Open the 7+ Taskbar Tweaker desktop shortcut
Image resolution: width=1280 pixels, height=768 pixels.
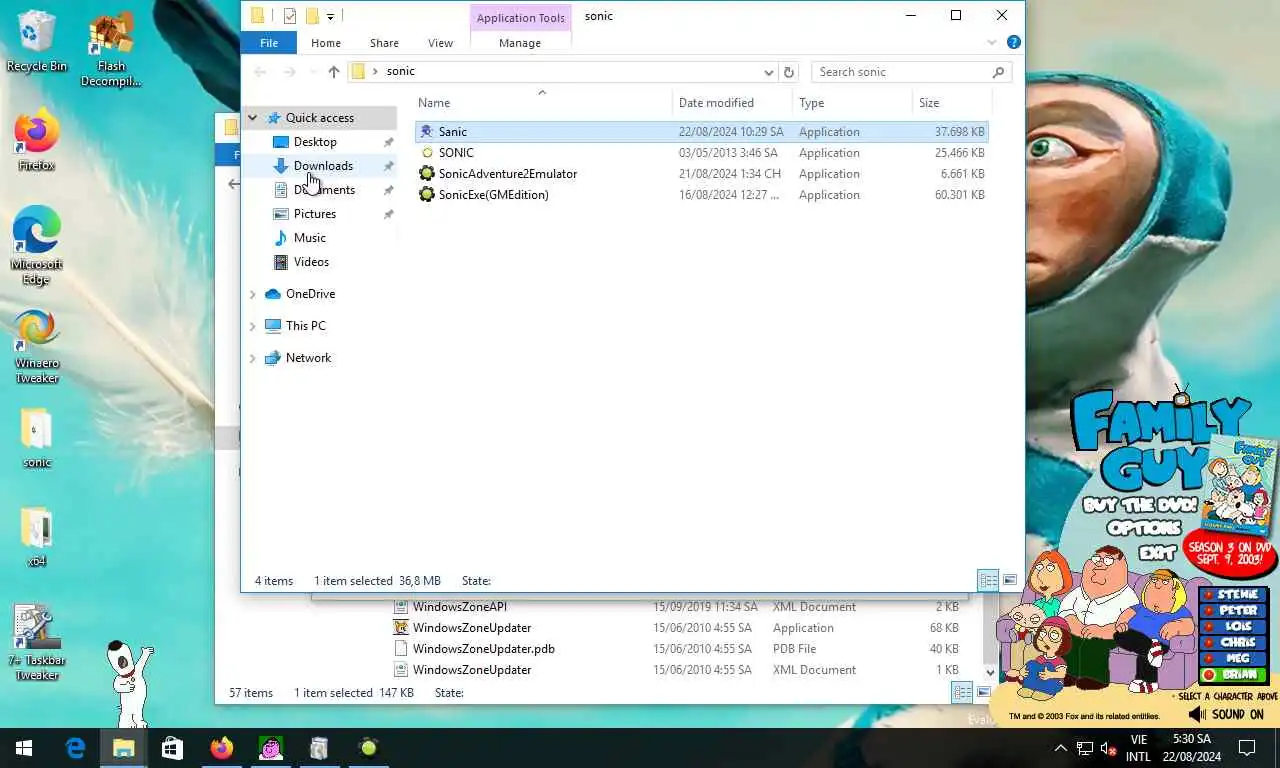point(37,642)
